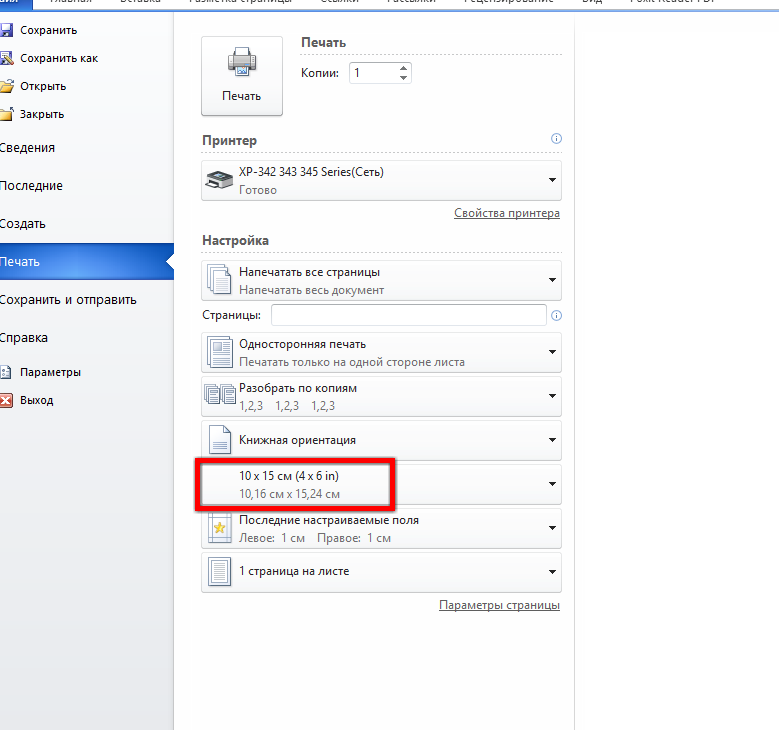This screenshot has width=779, height=730.
Task: Click the info icon next to Страницы field
Action: tap(556, 316)
